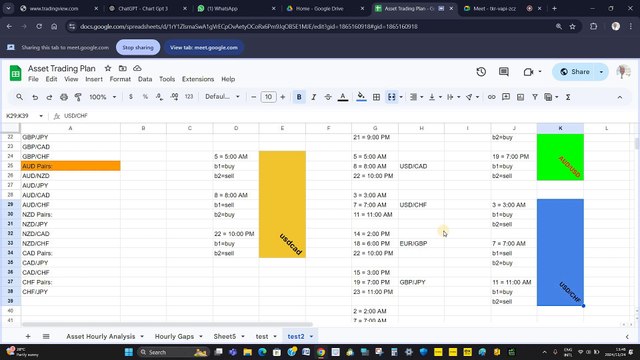Screen dimensions: 640x360
Task: Bookmark this page star icon
Action: point(572,27)
